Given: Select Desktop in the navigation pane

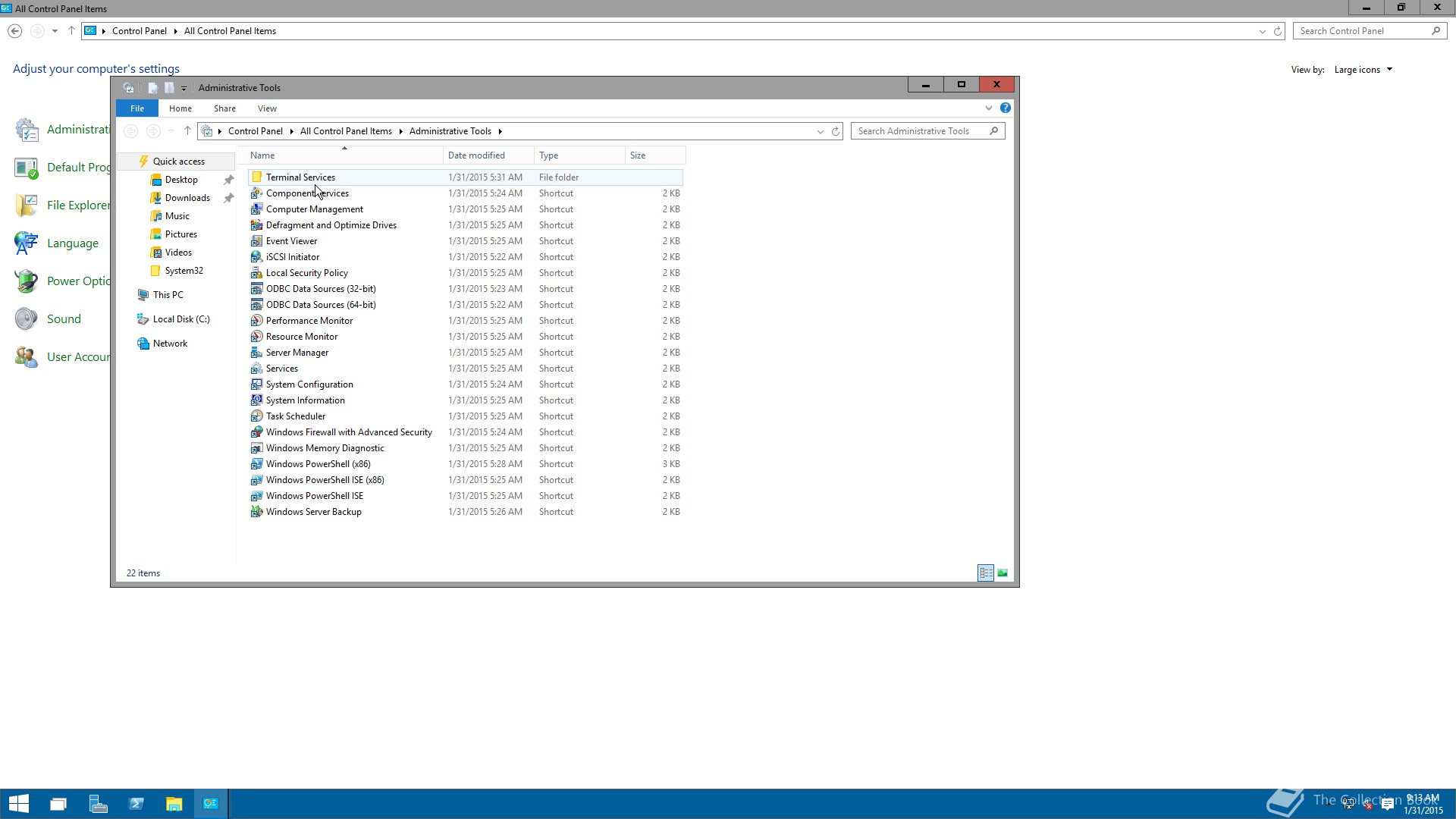Looking at the screenshot, I should pos(181,180).
